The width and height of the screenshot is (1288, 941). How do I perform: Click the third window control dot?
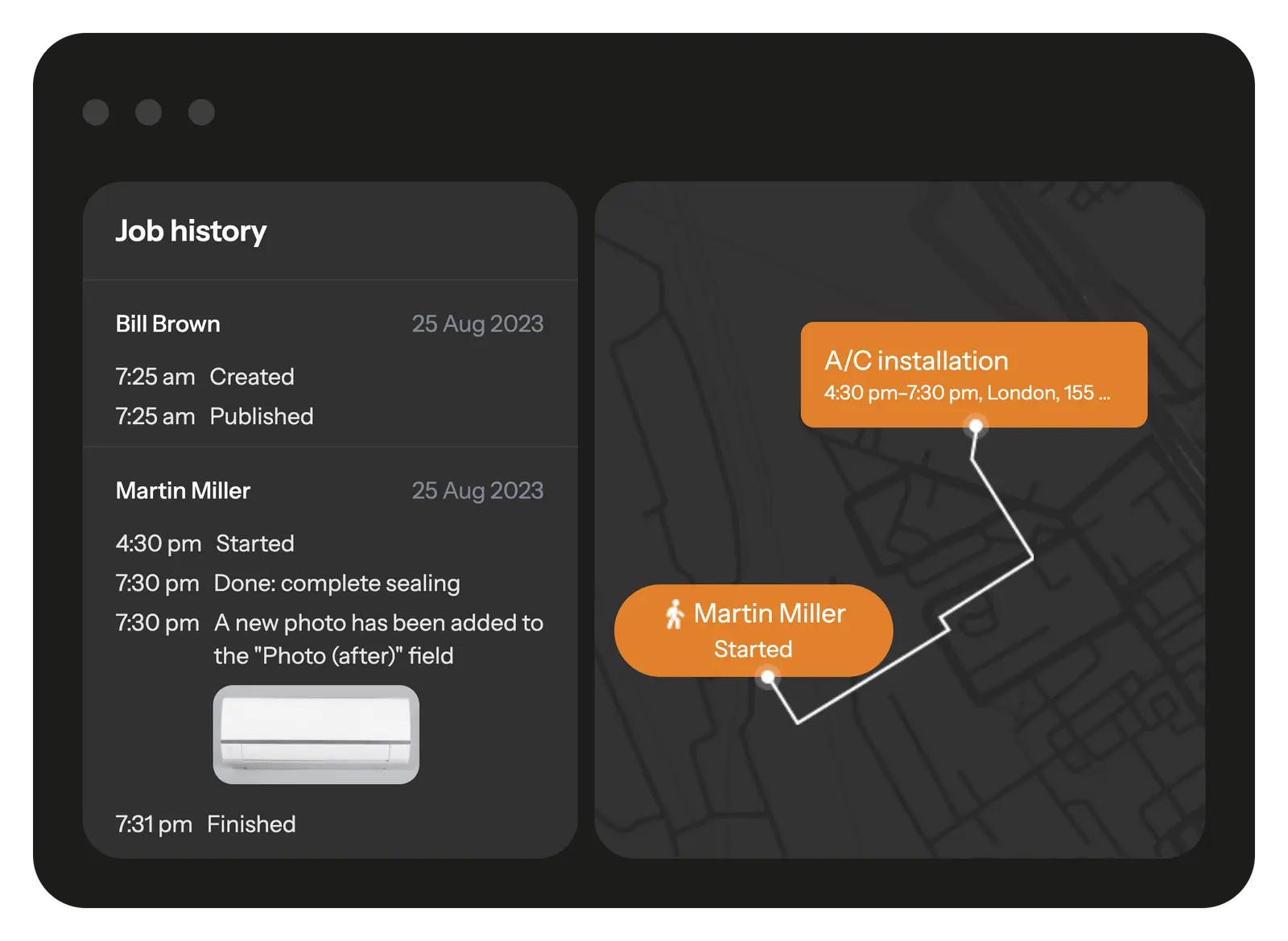(201, 112)
